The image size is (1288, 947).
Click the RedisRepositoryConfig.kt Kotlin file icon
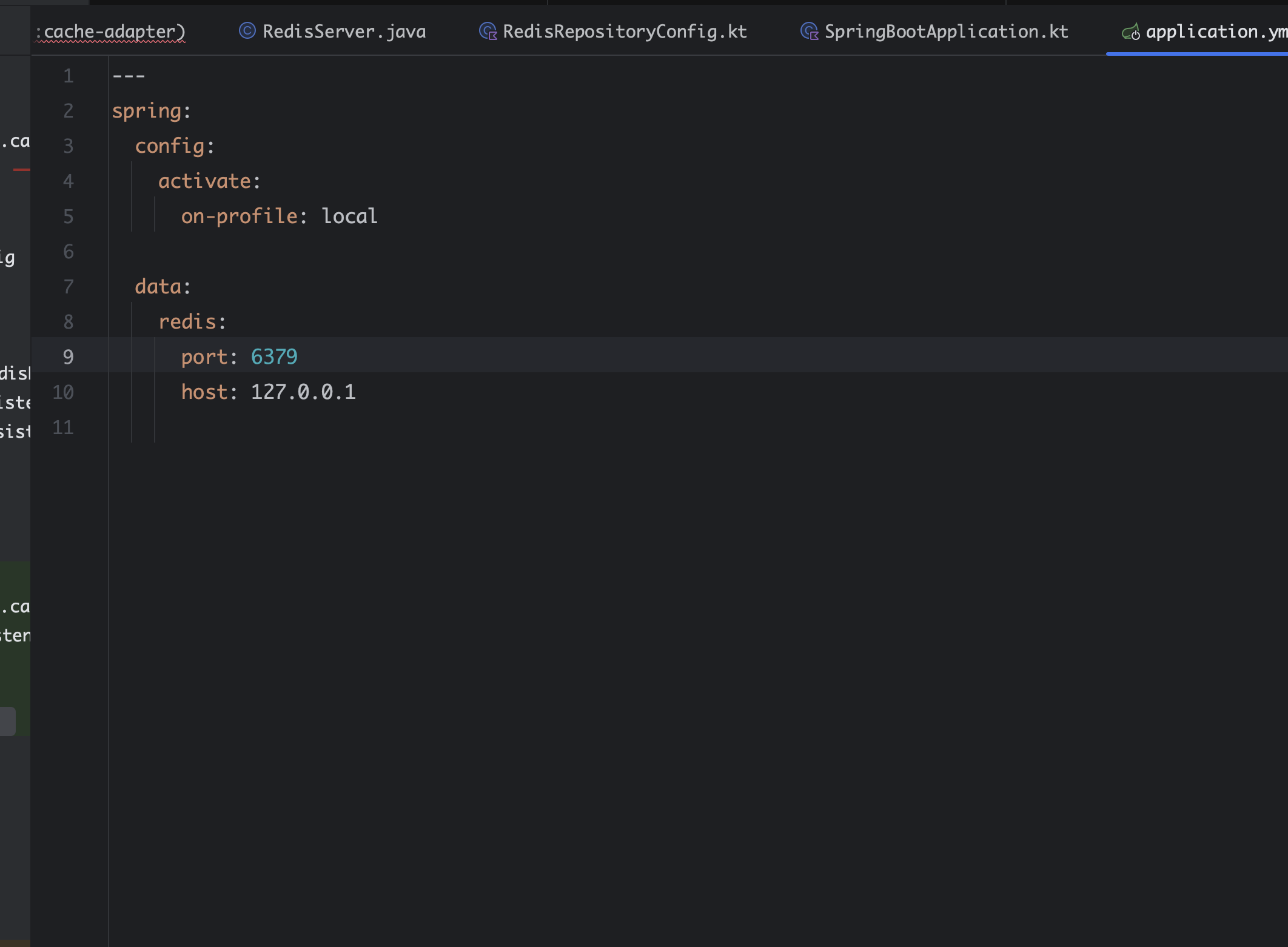(488, 31)
